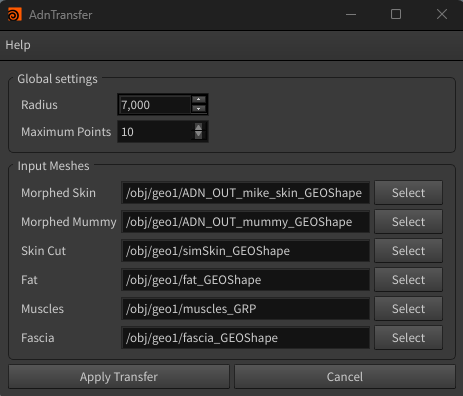Click the Radius value field
463x396 pixels.
155,105
